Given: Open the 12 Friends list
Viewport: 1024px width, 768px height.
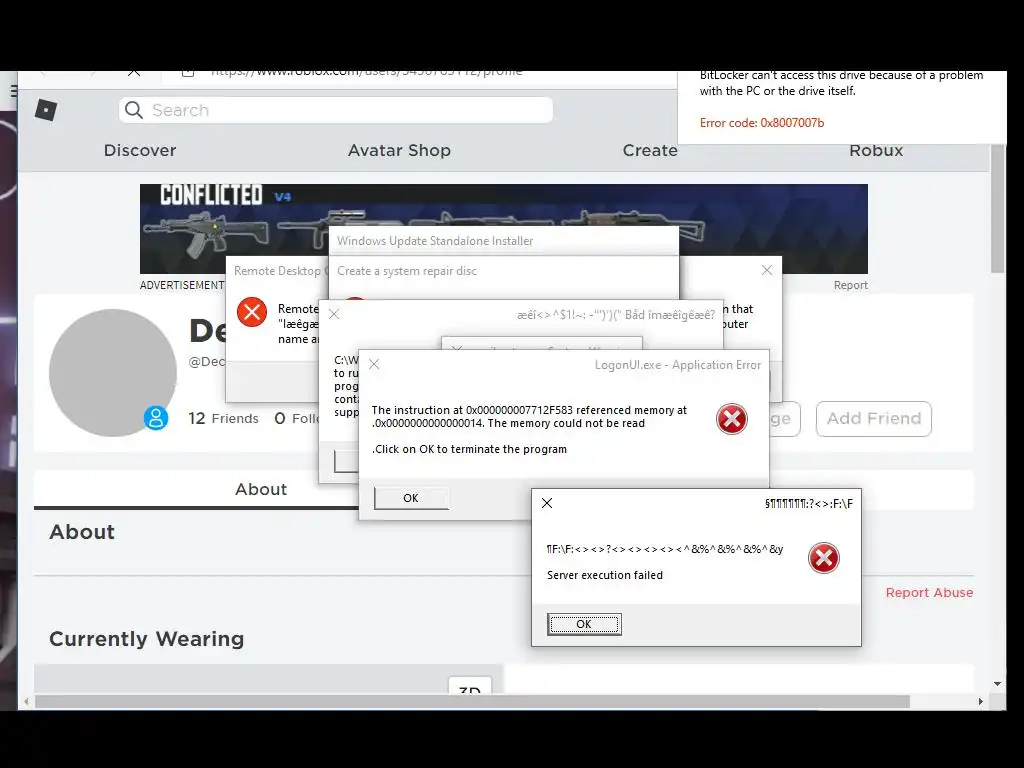Looking at the screenshot, I should click(223, 419).
